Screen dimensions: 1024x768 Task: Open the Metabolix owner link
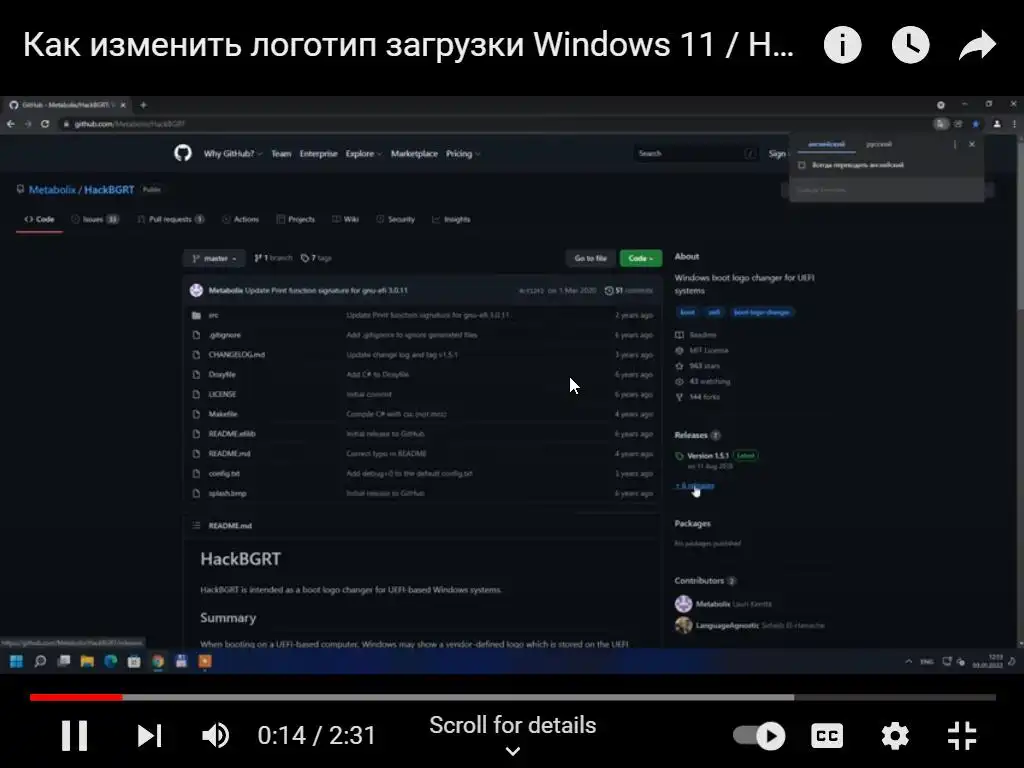pyautogui.click(x=52, y=190)
